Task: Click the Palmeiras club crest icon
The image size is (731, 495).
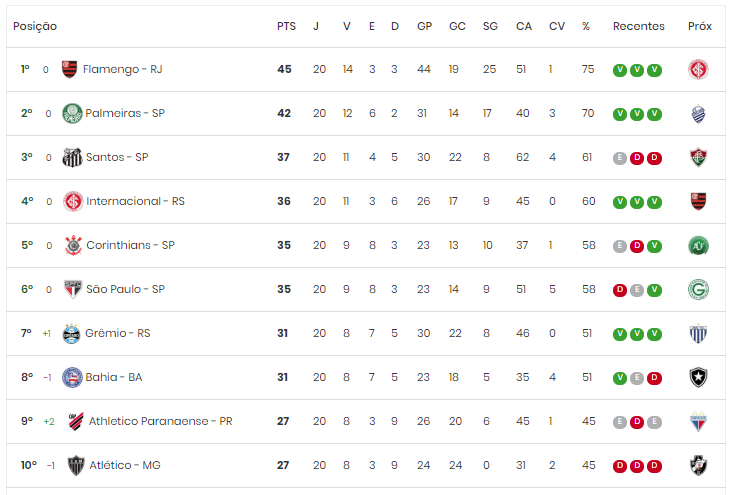Action: [72, 113]
